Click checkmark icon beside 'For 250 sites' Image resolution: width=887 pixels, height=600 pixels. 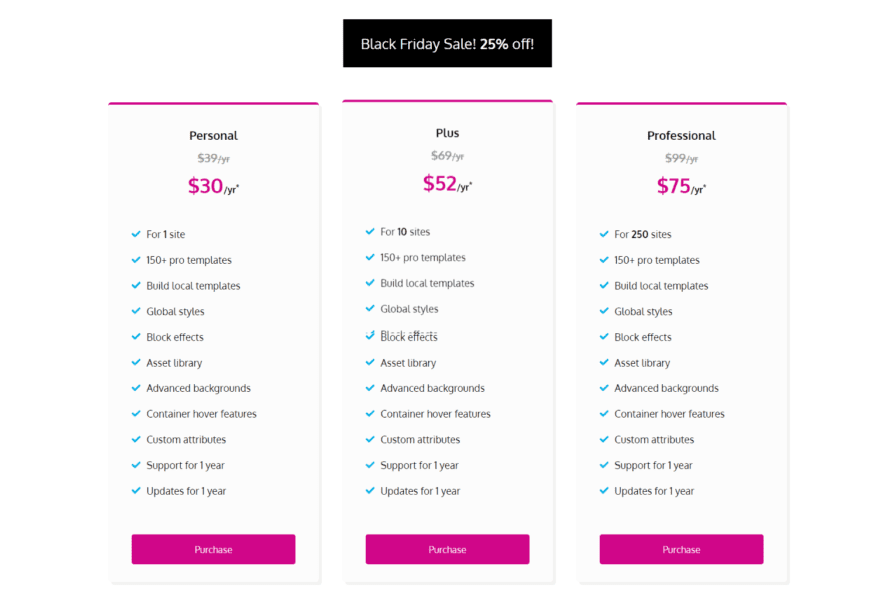click(604, 234)
